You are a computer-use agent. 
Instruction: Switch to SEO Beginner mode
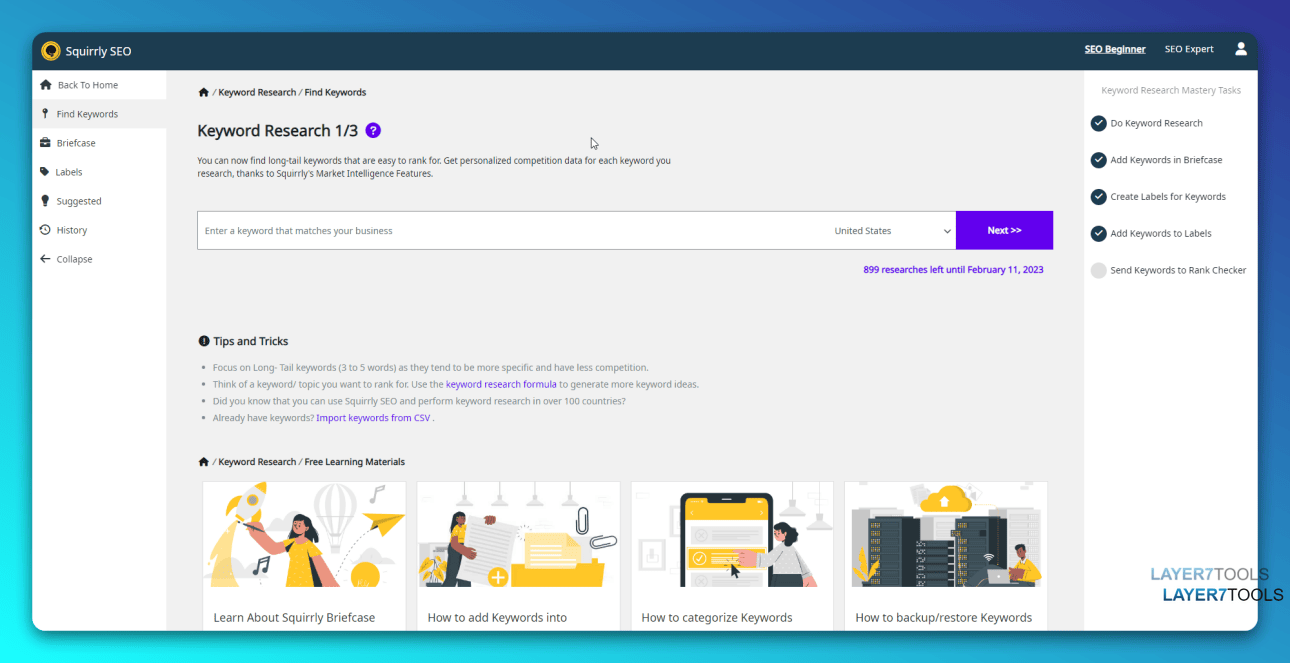1115,49
